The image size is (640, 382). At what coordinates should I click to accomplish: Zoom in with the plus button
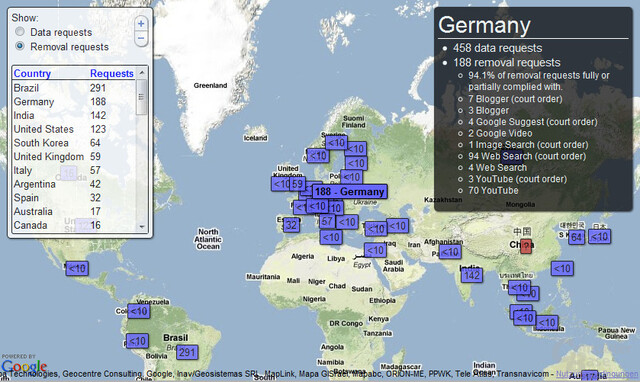tap(141, 24)
